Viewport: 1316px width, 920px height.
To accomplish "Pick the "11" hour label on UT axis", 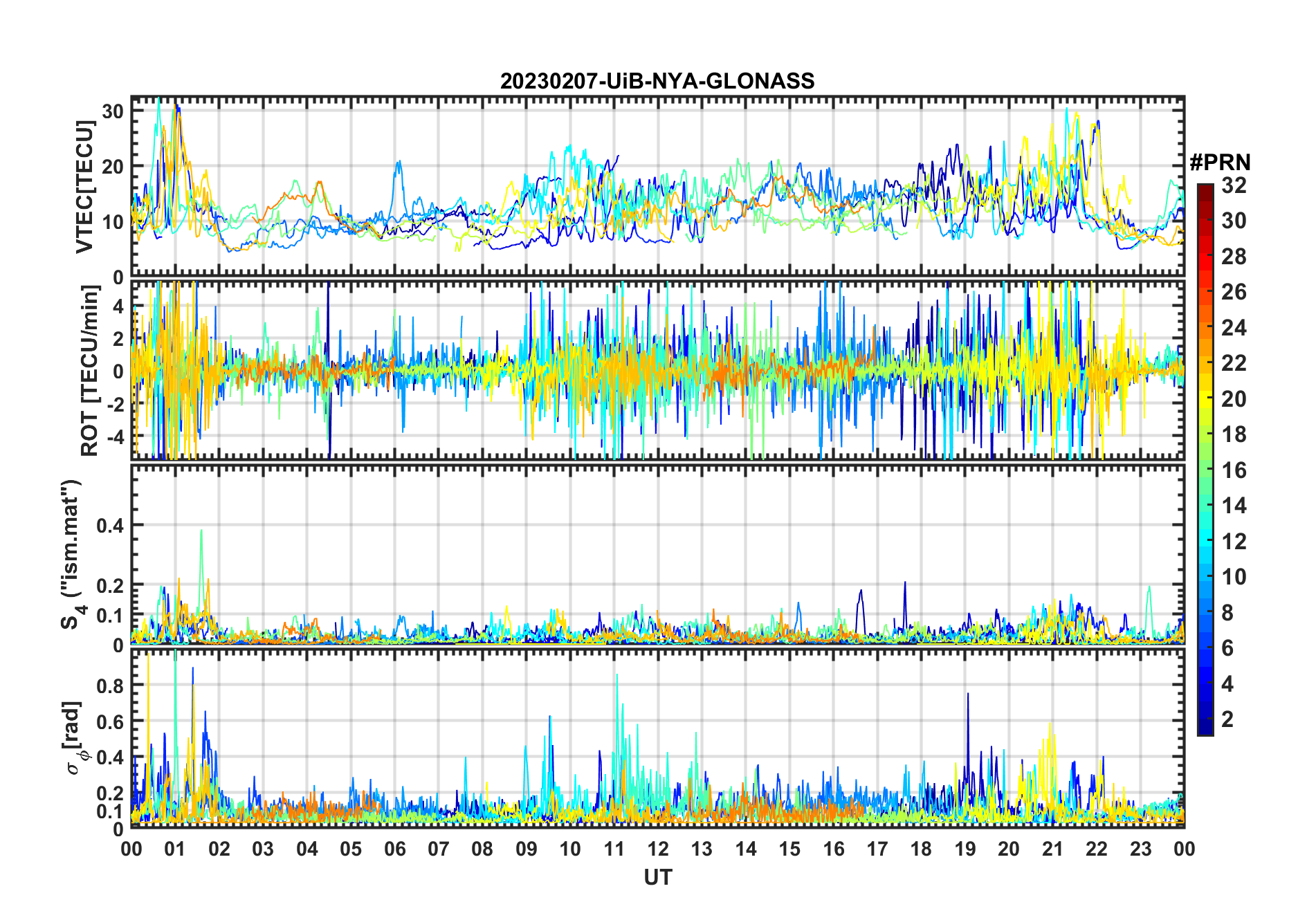I will click(614, 849).
